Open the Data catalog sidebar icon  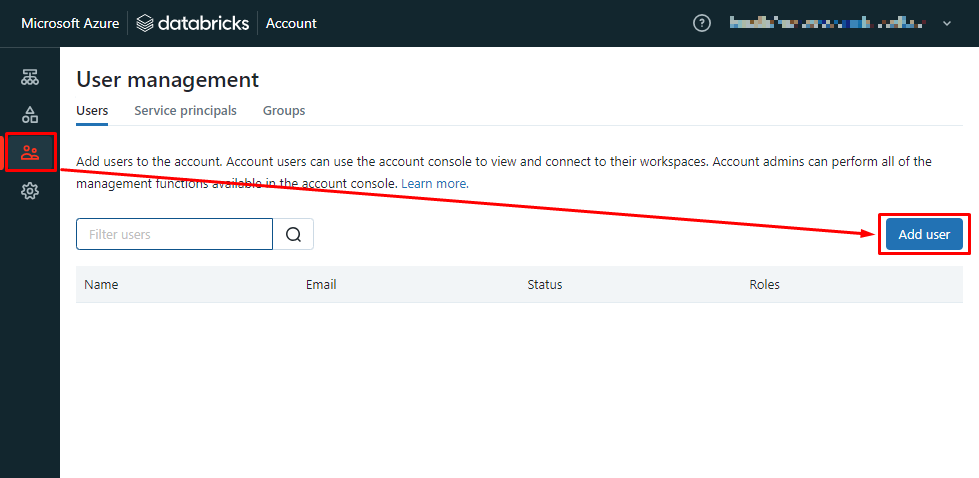coord(30,115)
